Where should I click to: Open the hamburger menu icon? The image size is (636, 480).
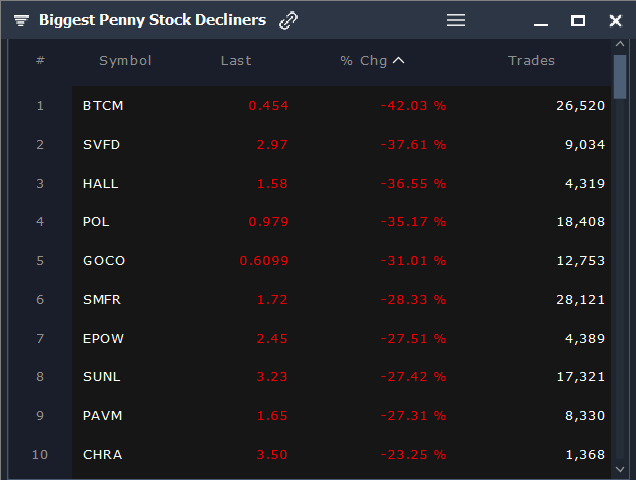[456, 20]
